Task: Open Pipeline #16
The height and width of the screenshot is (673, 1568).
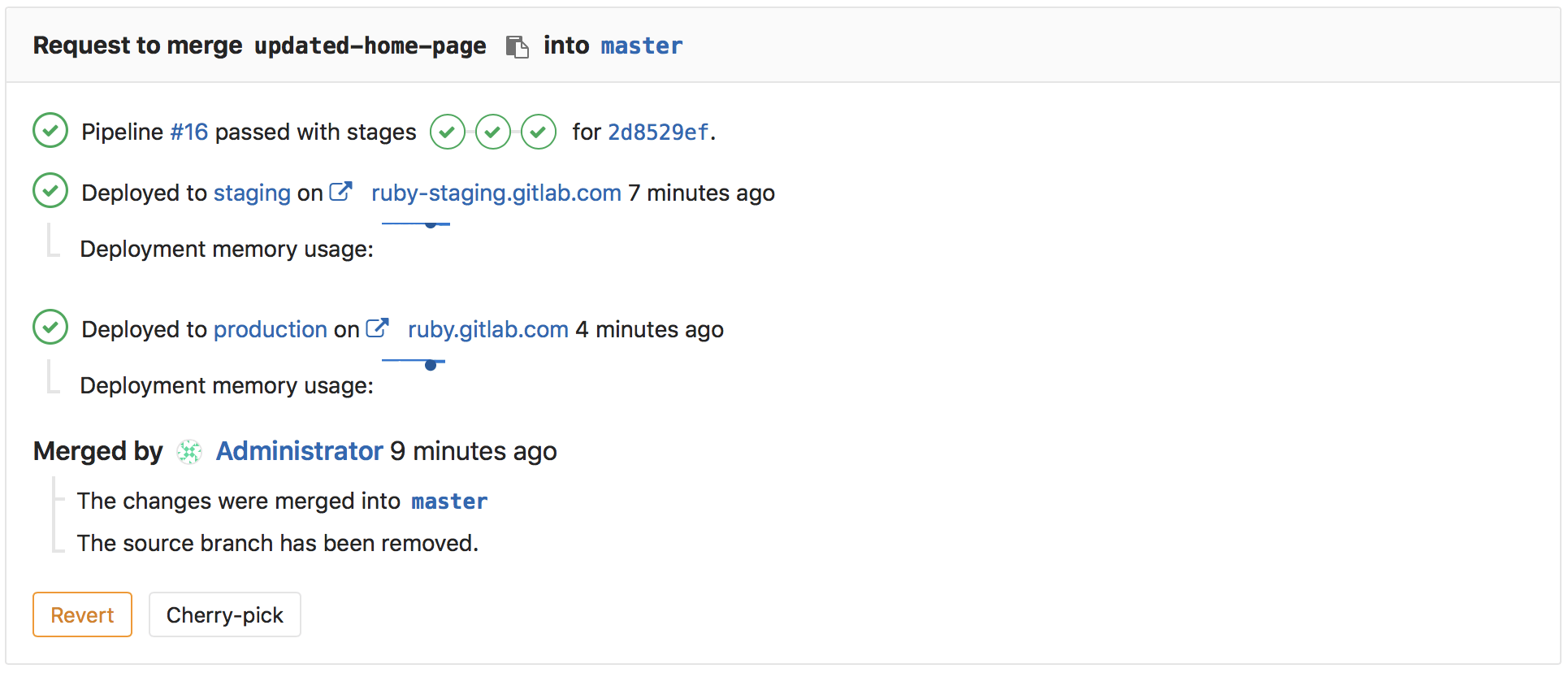Action: coord(188,131)
